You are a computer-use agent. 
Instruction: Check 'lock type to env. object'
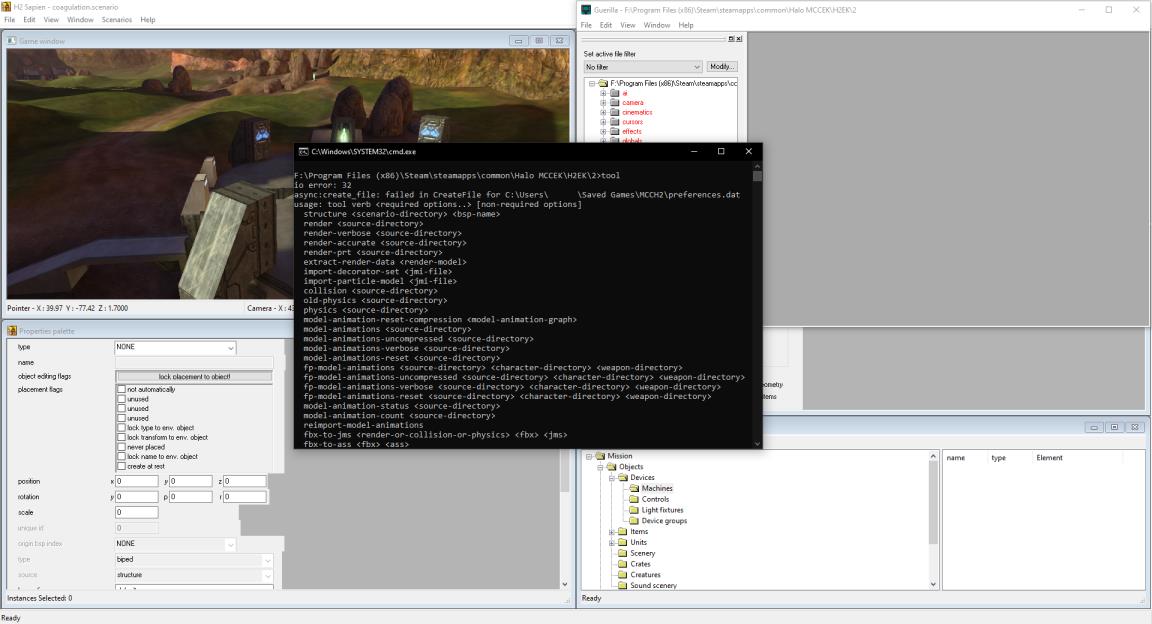point(121,428)
